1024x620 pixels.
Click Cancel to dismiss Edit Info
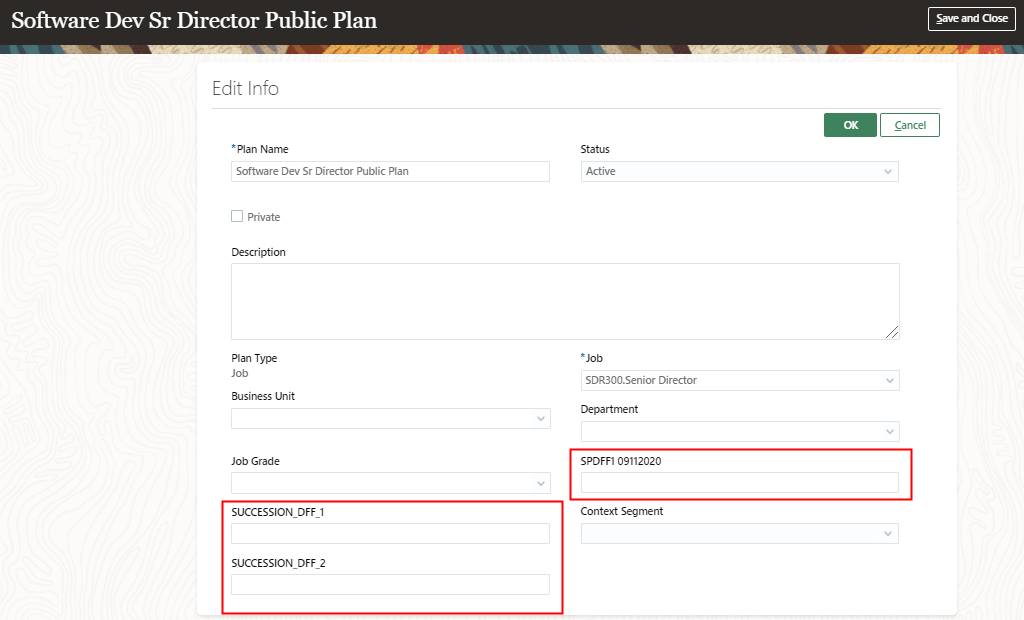click(909, 124)
